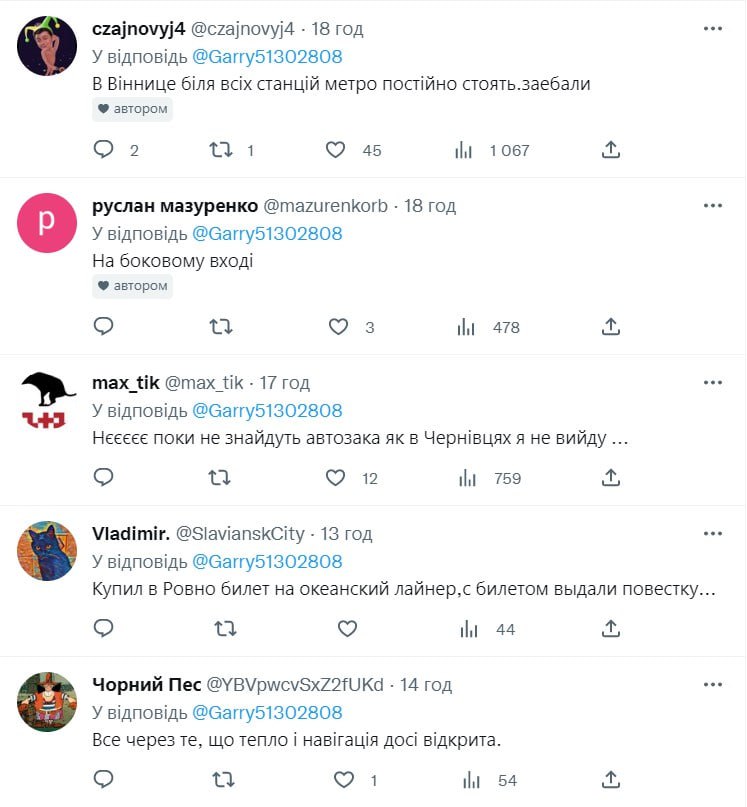The height and width of the screenshot is (807, 747).
Task: Reply to czajnovyj4's comment
Action: [103, 150]
